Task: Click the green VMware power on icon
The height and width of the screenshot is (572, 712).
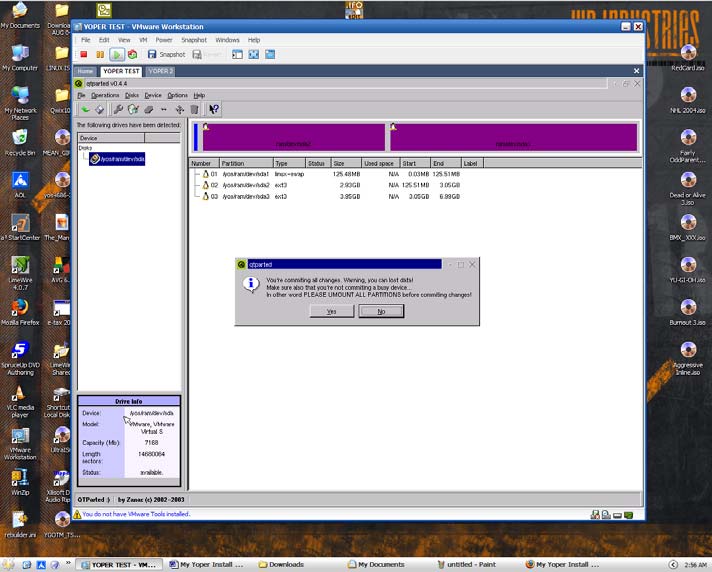Action: tap(117, 54)
